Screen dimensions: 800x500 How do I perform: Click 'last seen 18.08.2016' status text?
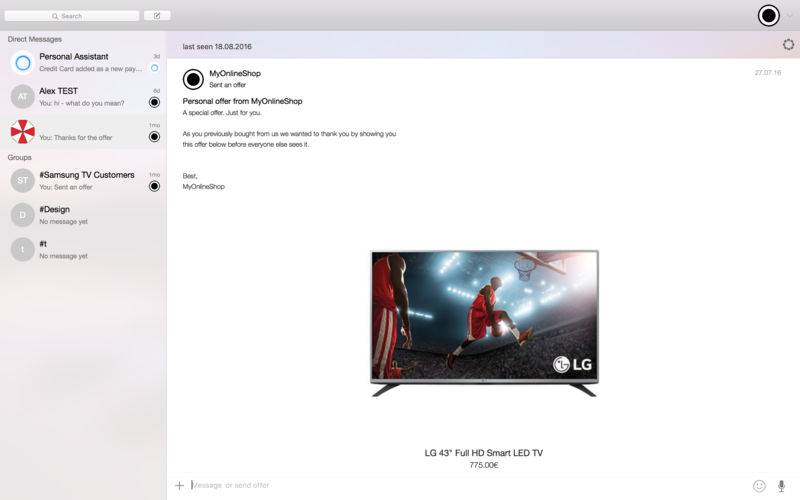click(x=217, y=46)
